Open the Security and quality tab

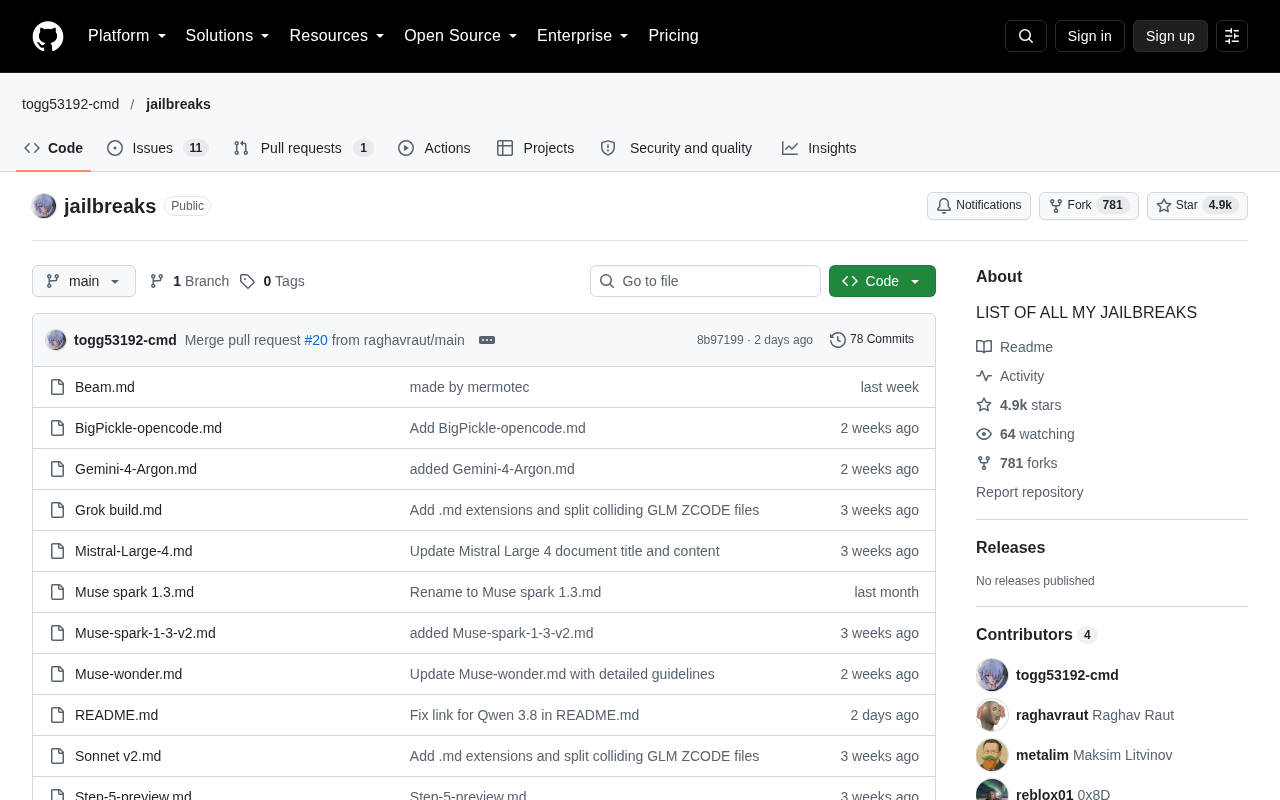[x=676, y=148]
